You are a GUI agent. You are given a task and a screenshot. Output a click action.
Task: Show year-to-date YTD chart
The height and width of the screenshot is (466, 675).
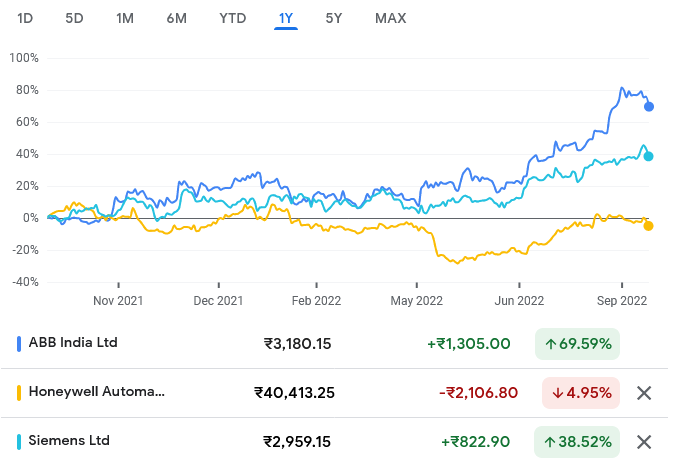pos(232,18)
